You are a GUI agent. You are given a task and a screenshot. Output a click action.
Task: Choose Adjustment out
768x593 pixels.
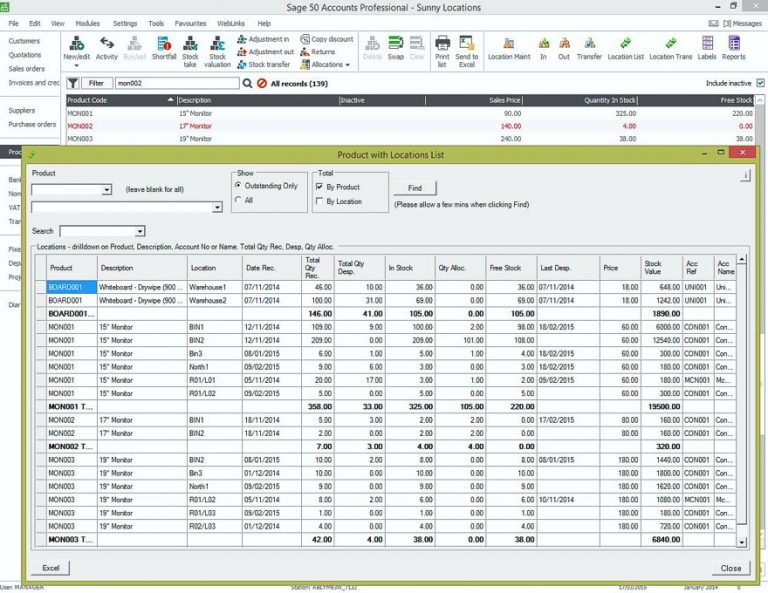tap(265, 52)
